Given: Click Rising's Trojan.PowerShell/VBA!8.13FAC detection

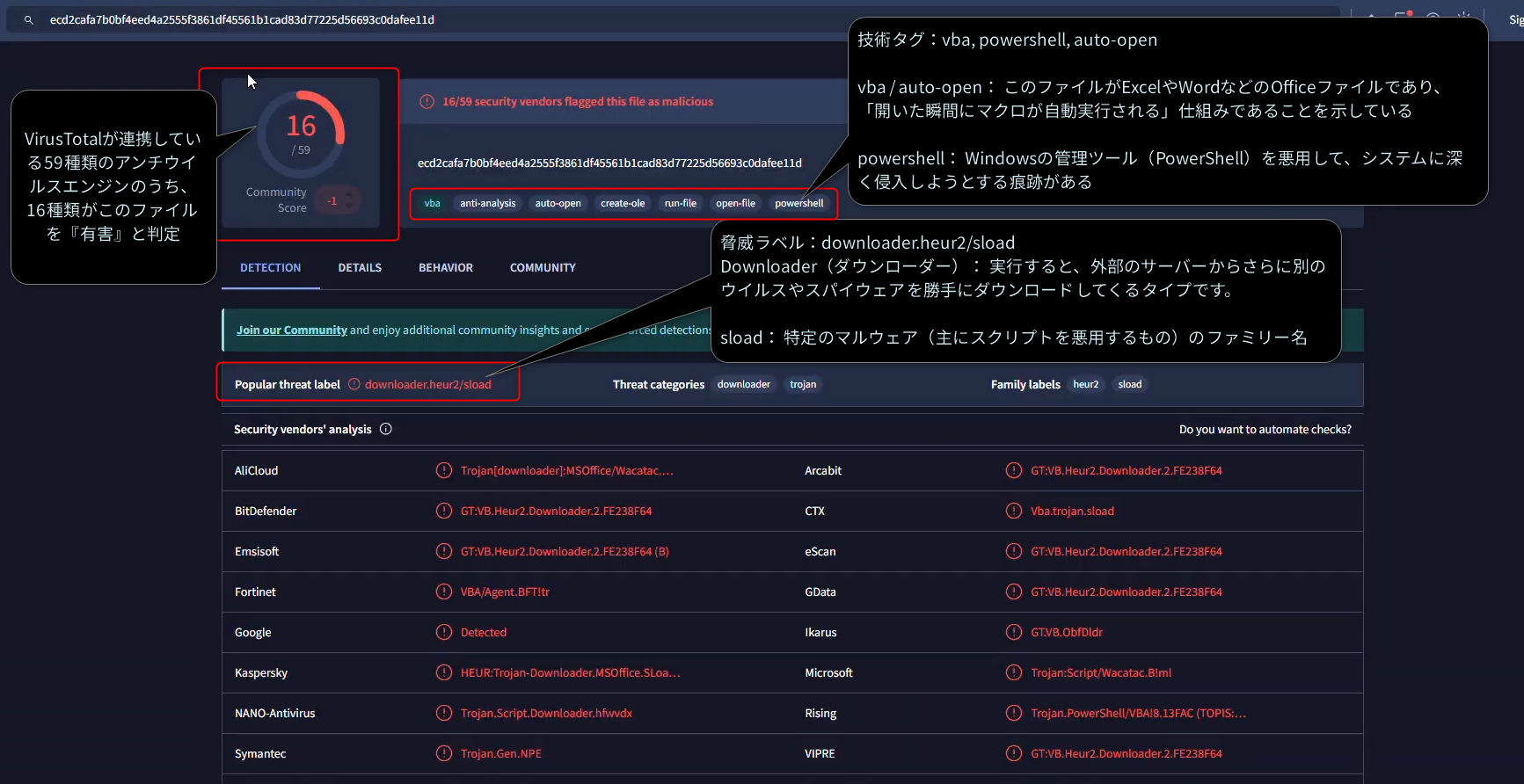Looking at the screenshot, I should (1138, 713).
